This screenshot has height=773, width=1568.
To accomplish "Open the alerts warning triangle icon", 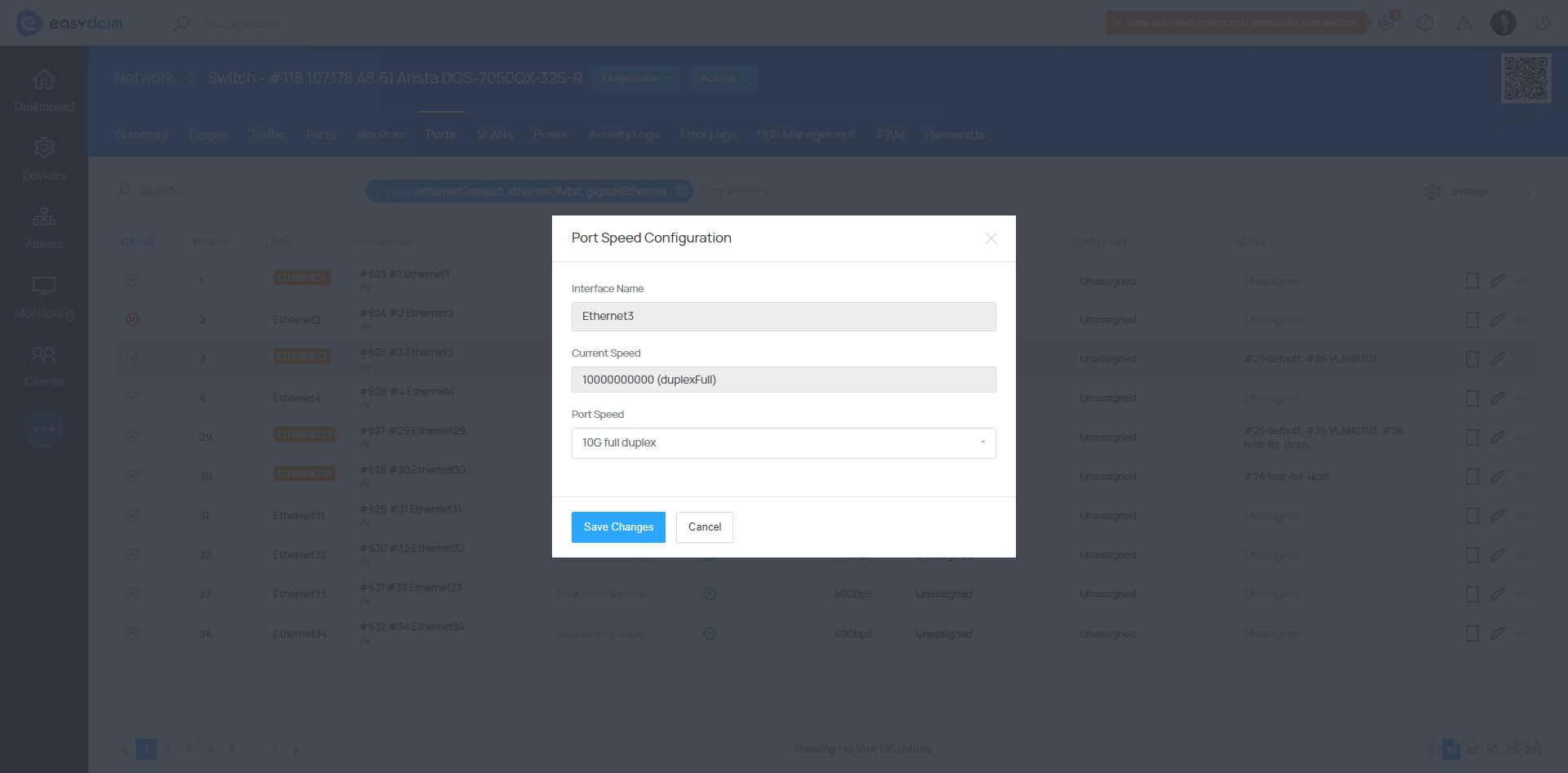I will coord(1464,23).
